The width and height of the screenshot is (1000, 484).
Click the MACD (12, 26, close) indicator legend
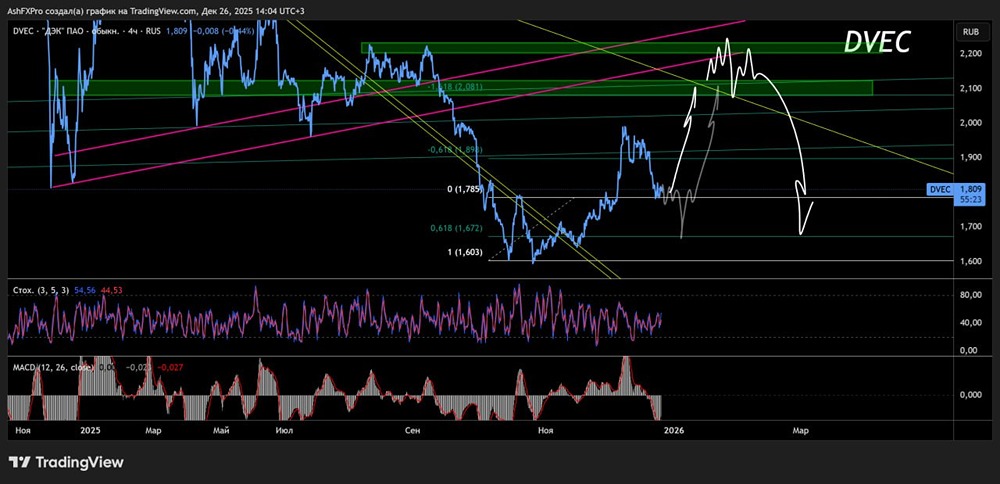pos(54,367)
